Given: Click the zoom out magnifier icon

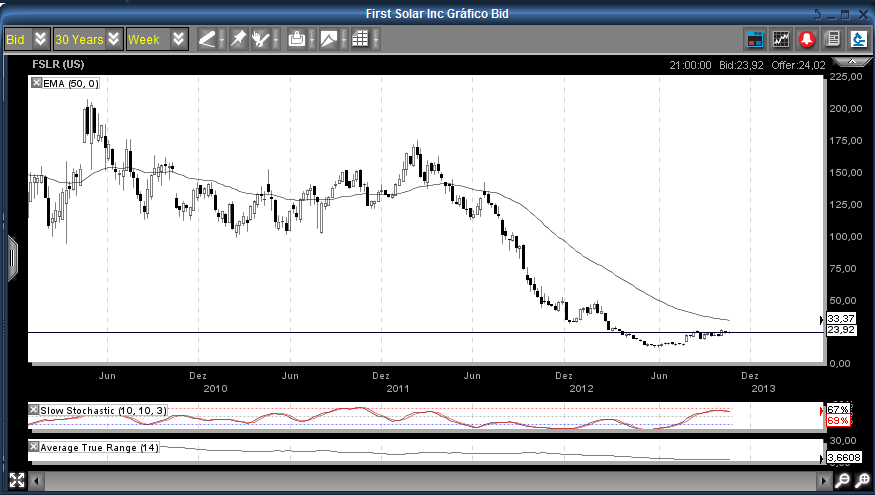Looking at the screenshot, I should pyautogui.click(x=843, y=480).
